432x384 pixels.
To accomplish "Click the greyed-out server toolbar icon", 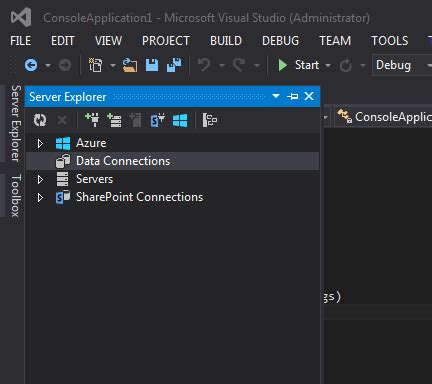I will [x=136, y=120].
